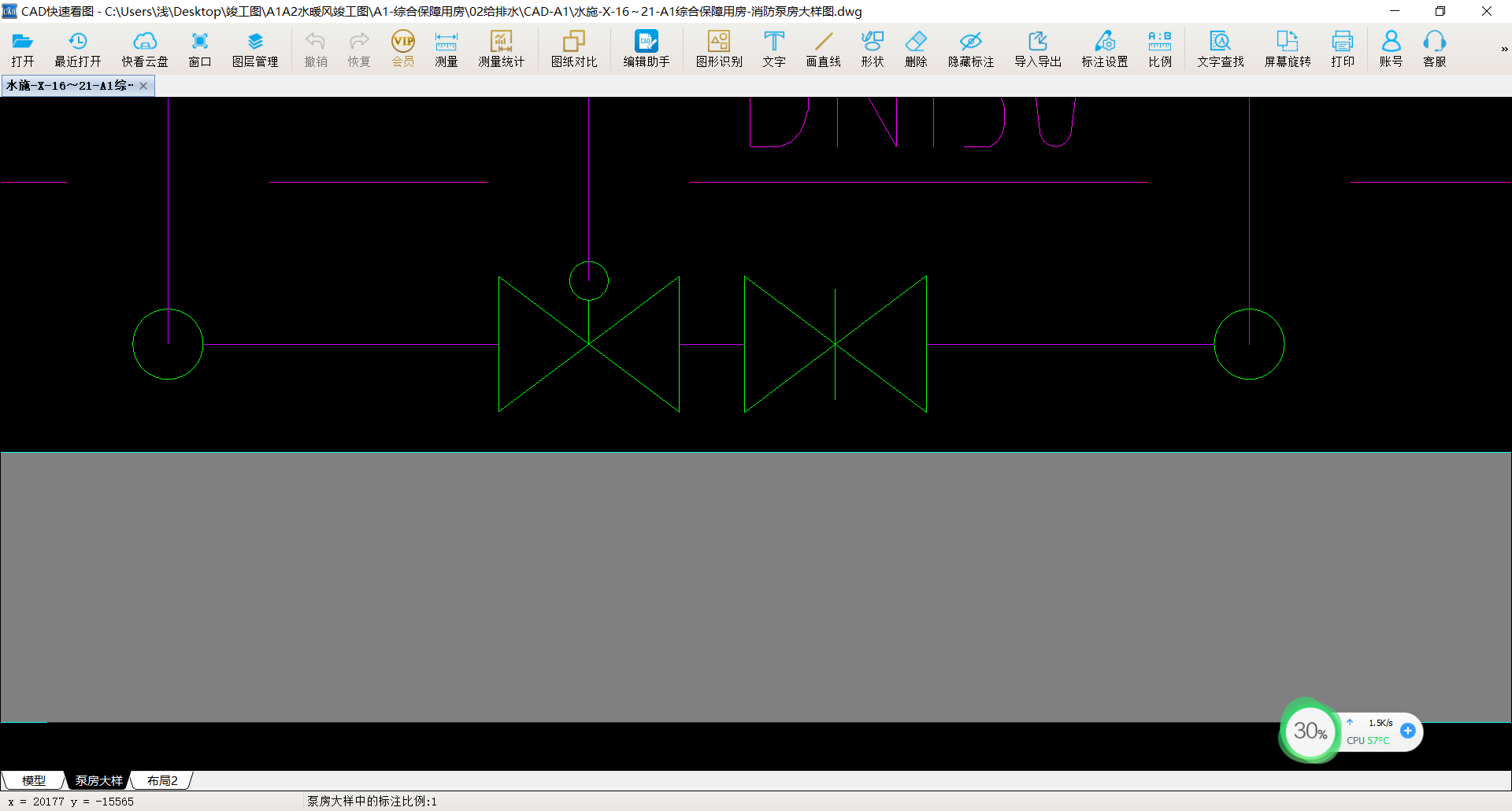The image size is (1512, 811).
Task: Open 文字查找 text search
Action: point(1221,49)
